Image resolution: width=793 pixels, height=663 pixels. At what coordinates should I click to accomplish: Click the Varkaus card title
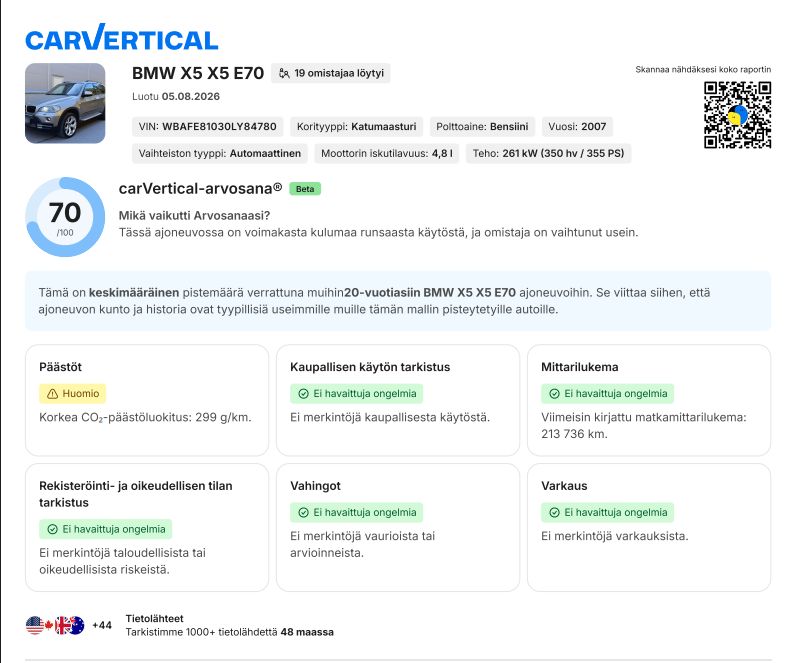point(564,486)
